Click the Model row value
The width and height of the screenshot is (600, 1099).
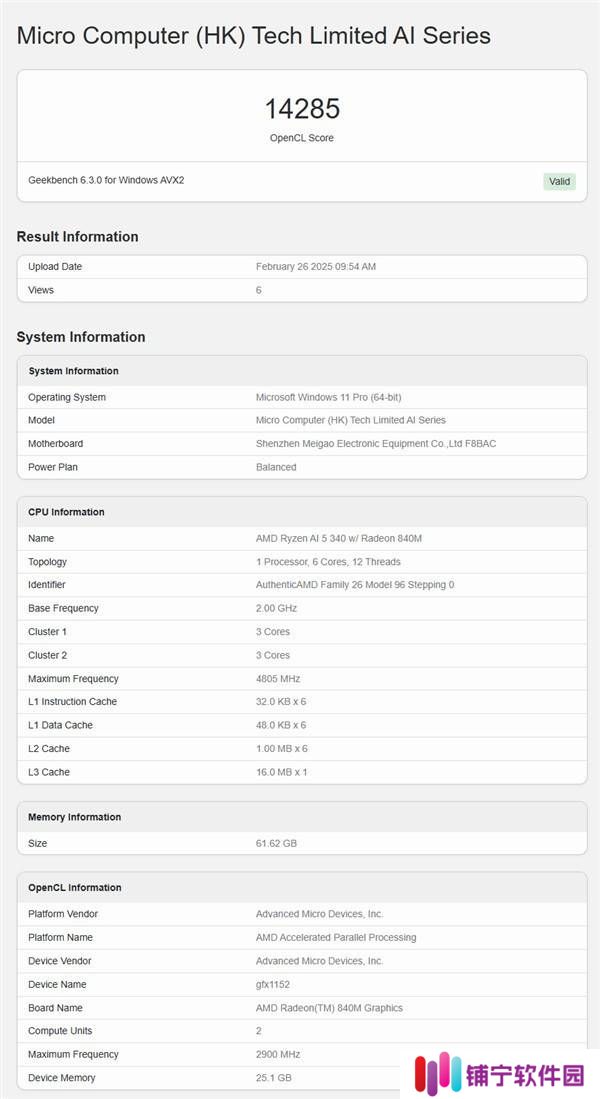point(351,421)
